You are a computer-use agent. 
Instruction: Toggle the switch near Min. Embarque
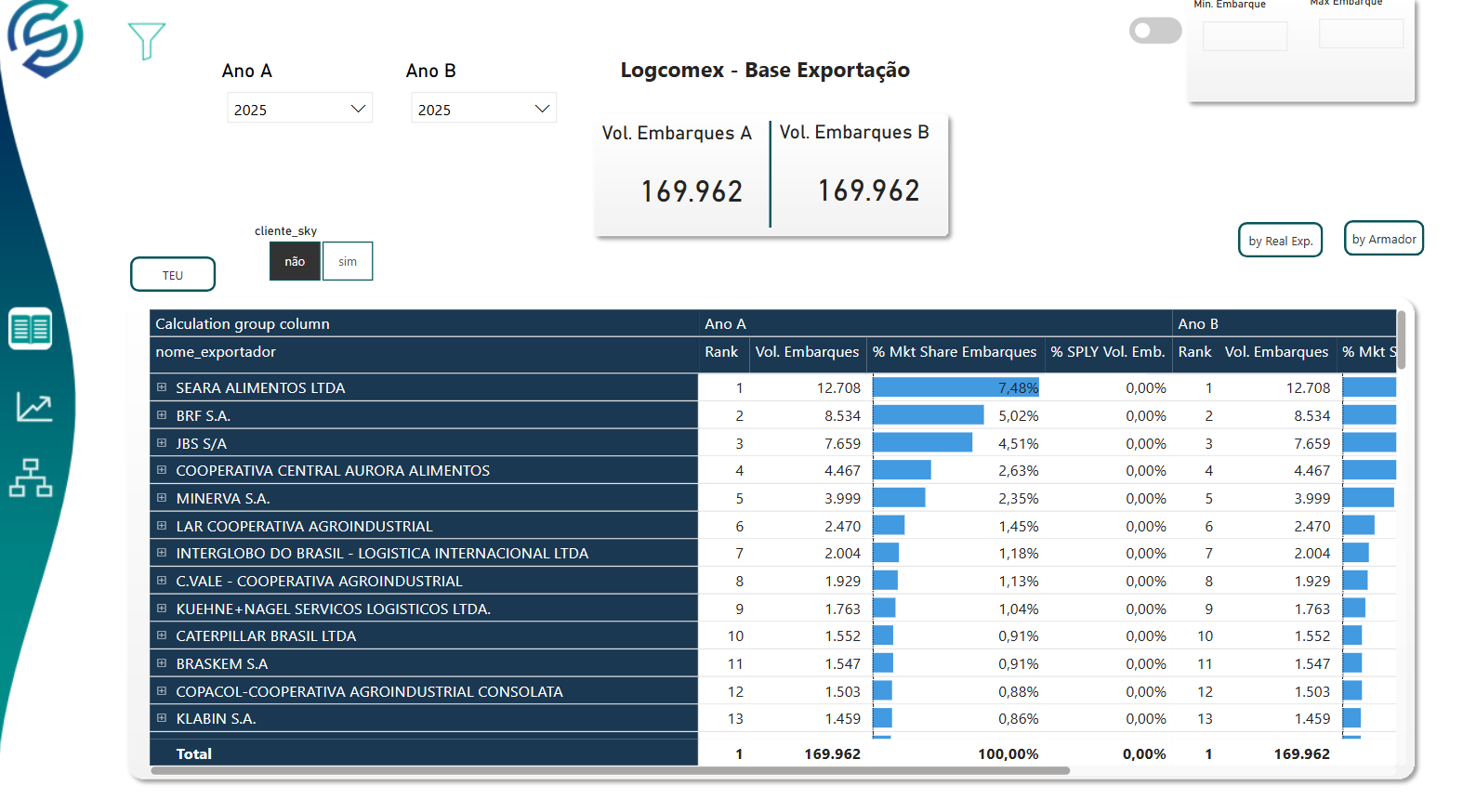pyautogui.click(x=1155, y=31)
